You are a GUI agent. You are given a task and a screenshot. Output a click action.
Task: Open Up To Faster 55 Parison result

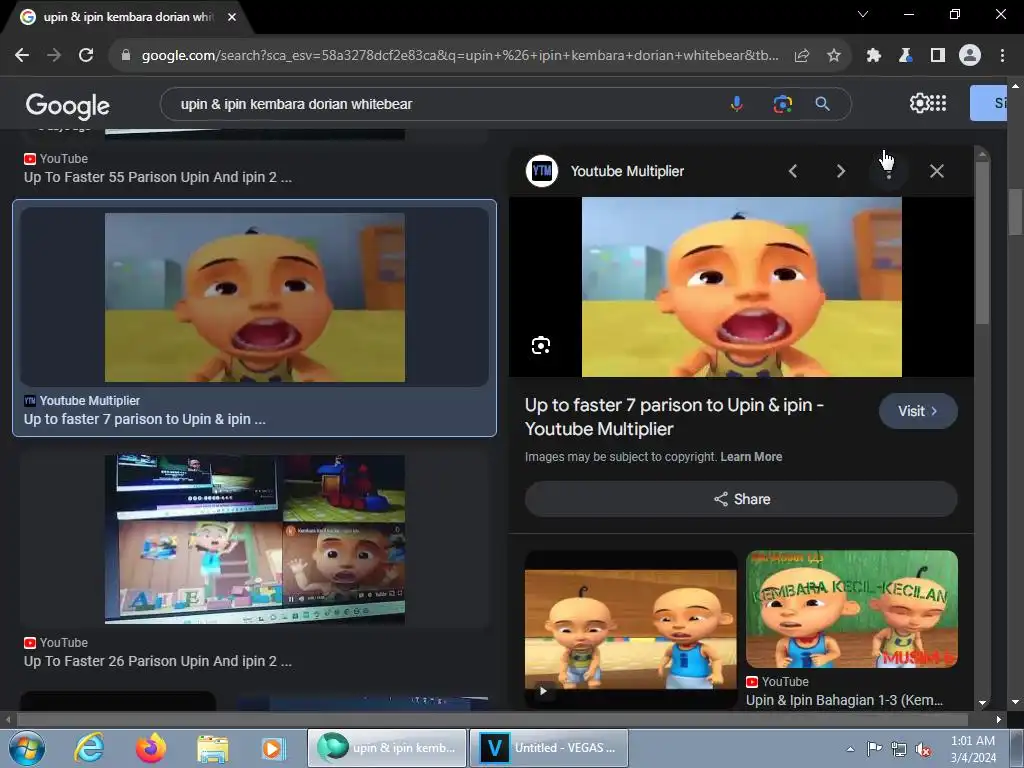click(x=157, y=177)
